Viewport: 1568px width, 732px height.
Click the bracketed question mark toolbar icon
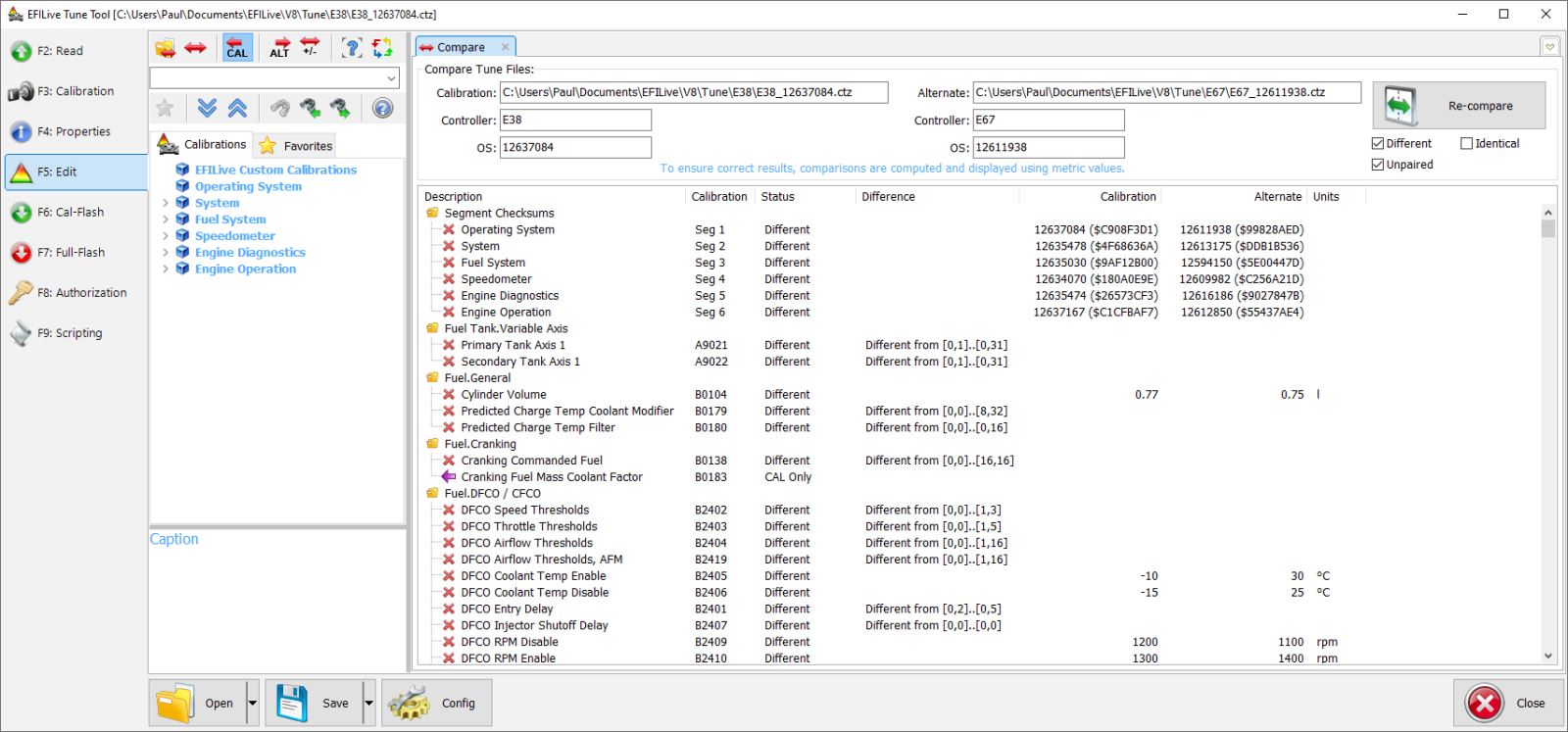point(352,48)
